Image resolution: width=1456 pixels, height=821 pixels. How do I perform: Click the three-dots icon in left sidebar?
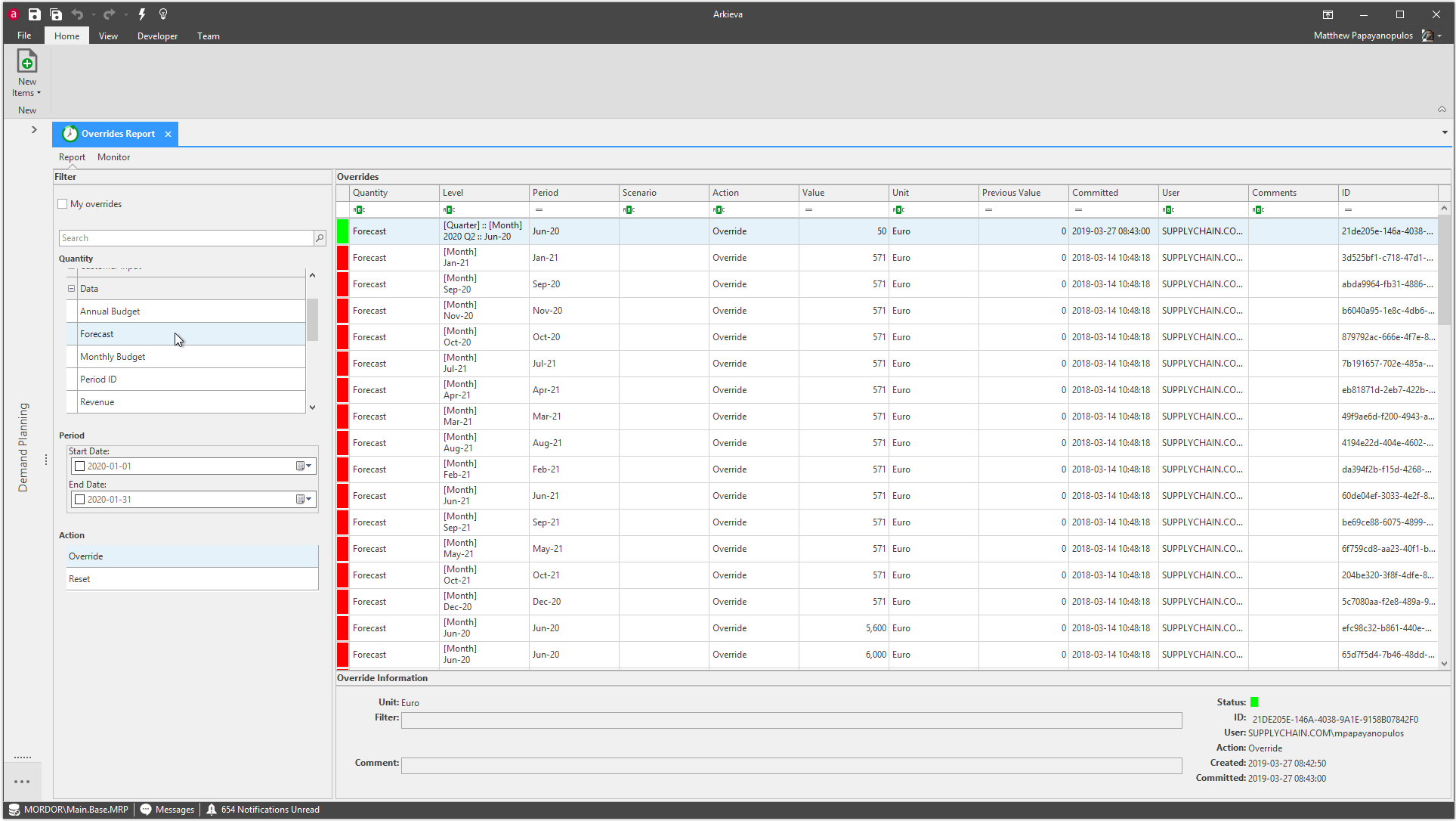(22, 782)
